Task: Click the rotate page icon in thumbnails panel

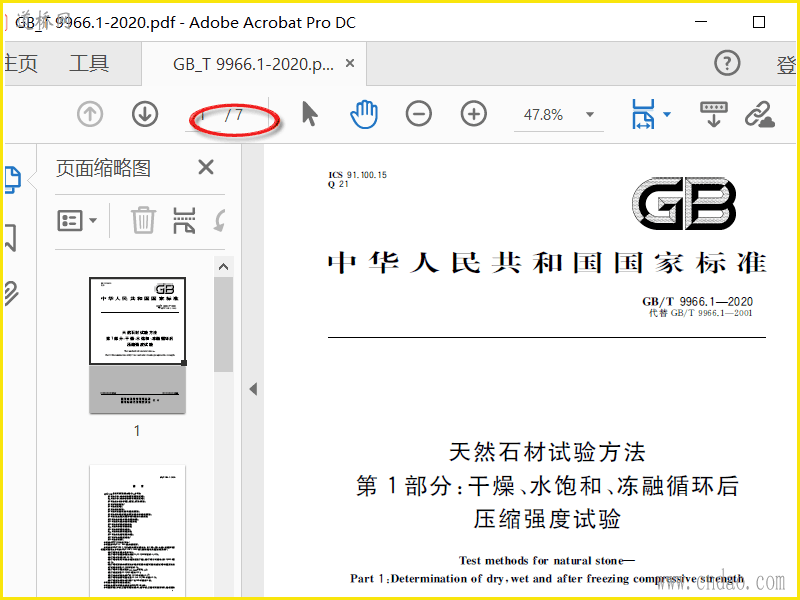Action: coord(220,221)
